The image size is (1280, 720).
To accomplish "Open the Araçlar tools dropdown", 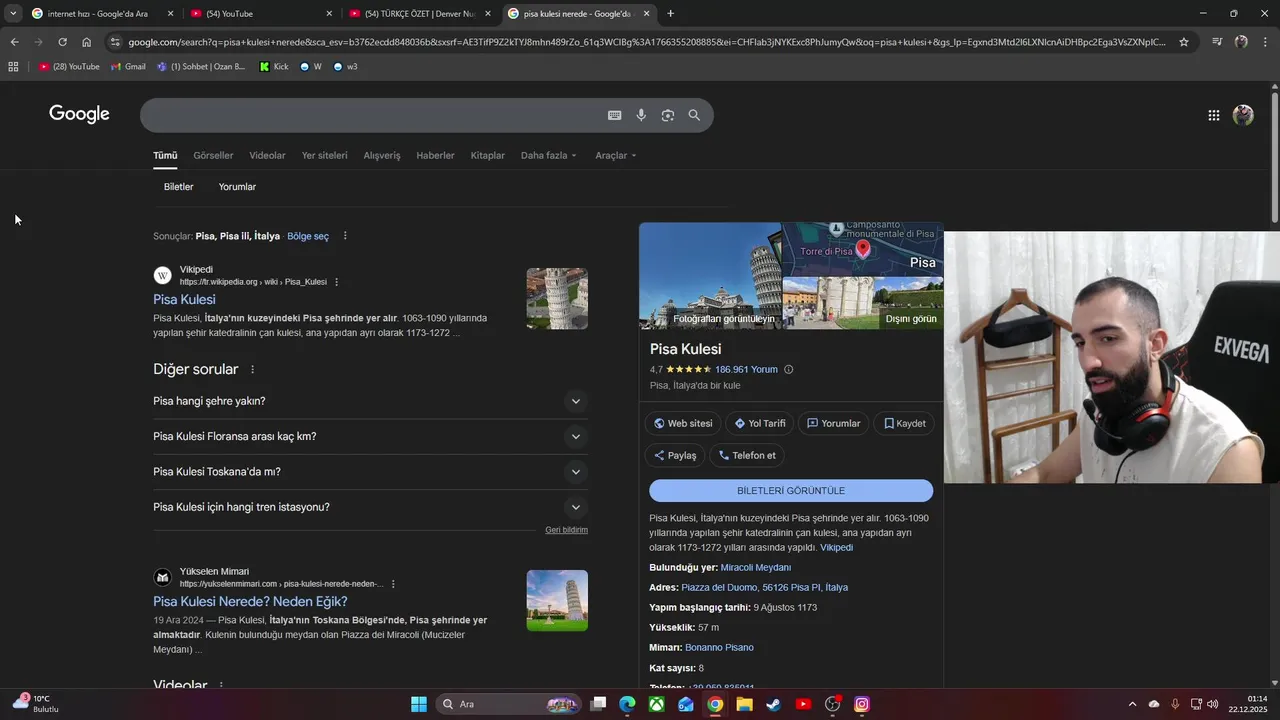I will (615, 155).
